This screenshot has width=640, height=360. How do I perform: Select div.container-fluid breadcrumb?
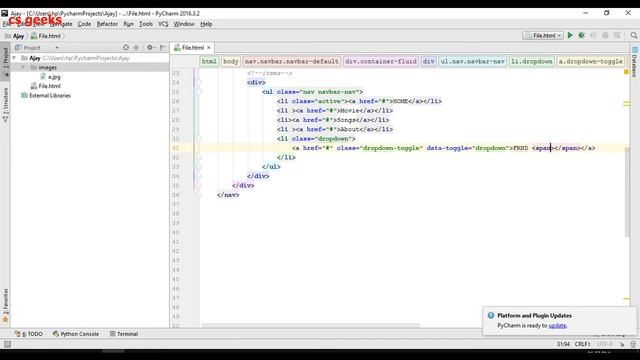[381, 61]
